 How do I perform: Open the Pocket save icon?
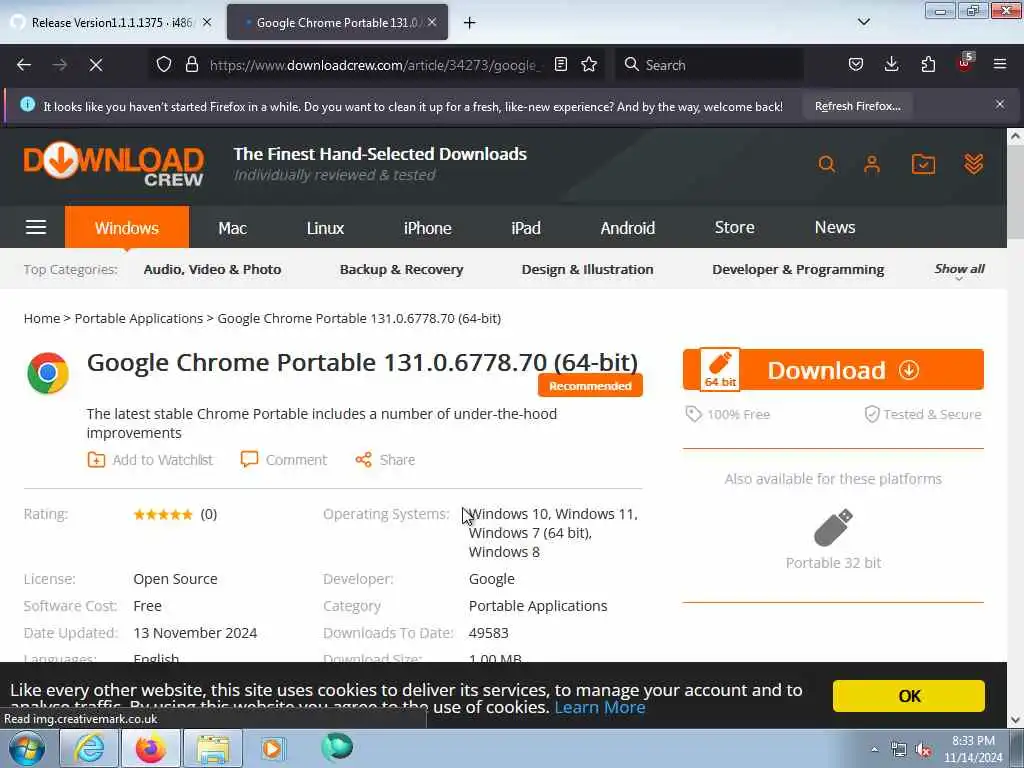point(856,65)
